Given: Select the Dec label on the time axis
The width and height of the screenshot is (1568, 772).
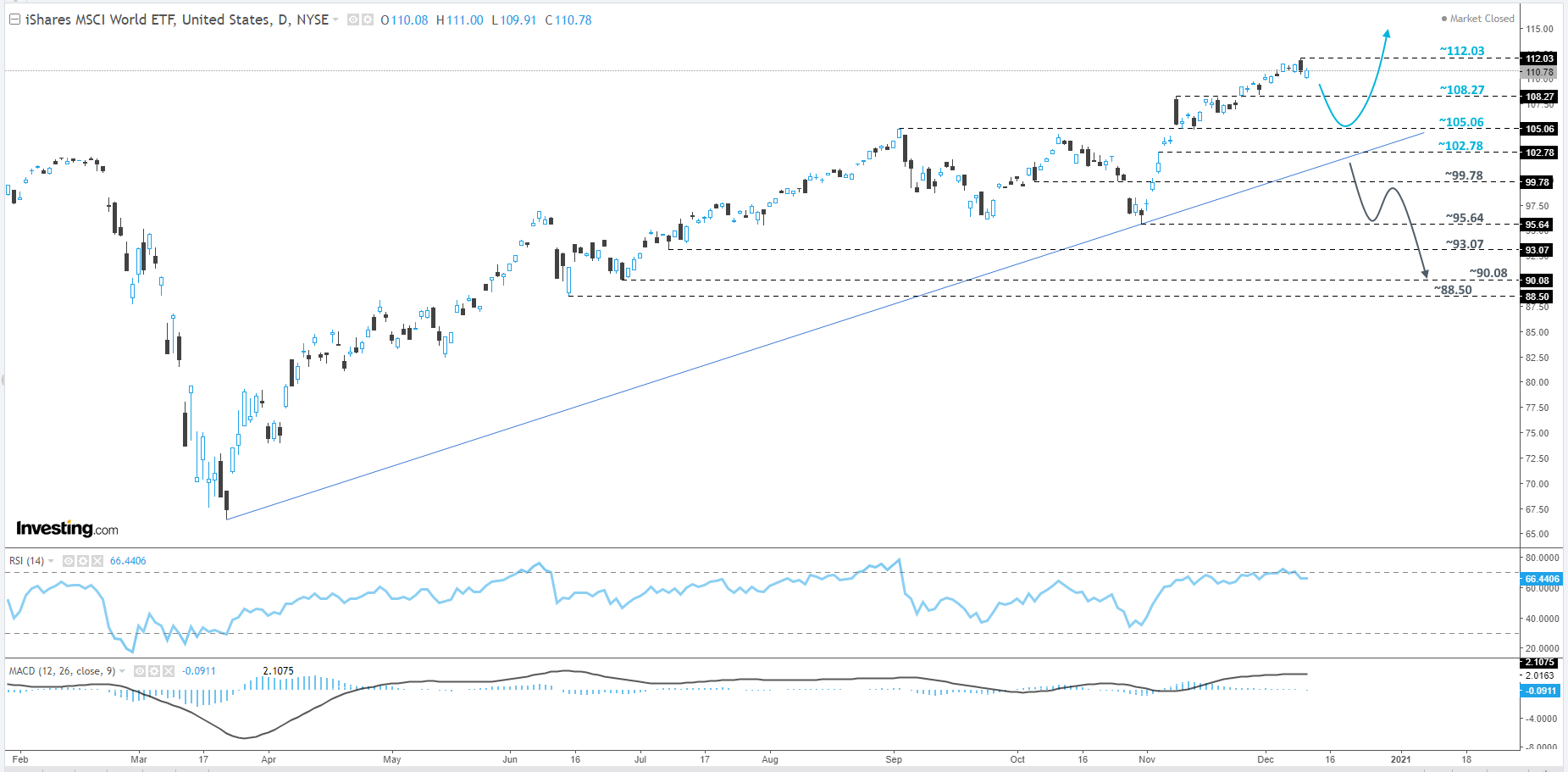Looking at the screenshot, I should pos(1266,760).
